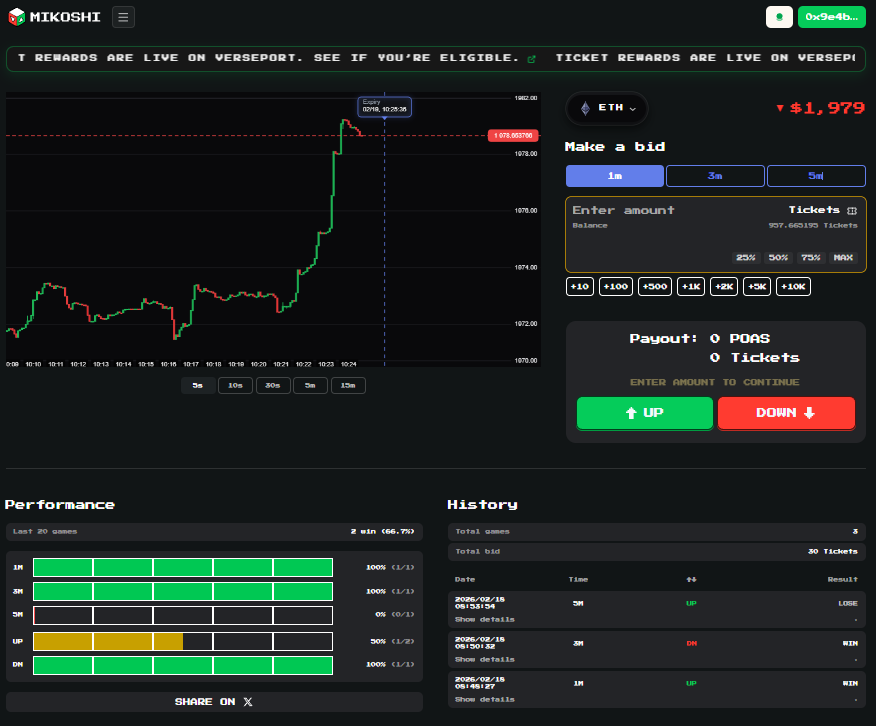The width and height of the screenshot is (876, 726).
Task: Click the Last 20 games win rate row
Action: coord(214,532)
